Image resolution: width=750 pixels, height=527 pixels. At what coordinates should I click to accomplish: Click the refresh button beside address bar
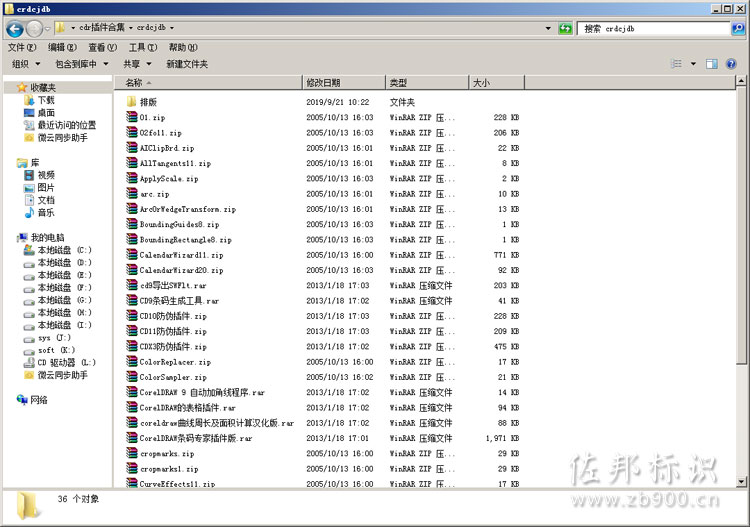point(566,28)
